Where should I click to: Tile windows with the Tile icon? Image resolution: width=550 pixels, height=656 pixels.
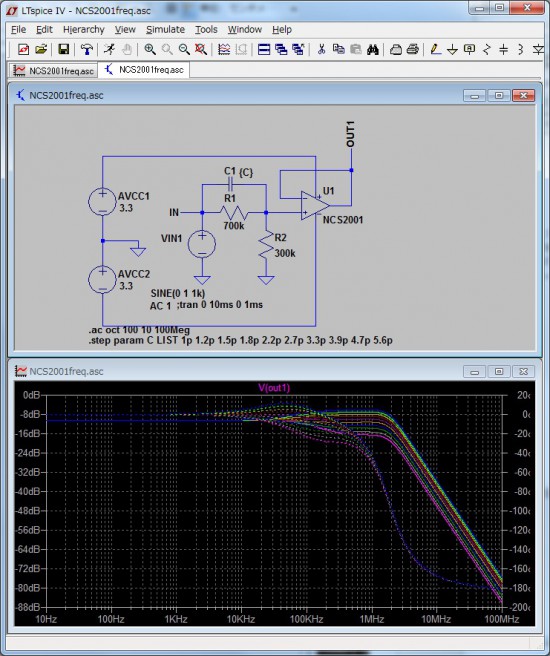coord(264,50)
